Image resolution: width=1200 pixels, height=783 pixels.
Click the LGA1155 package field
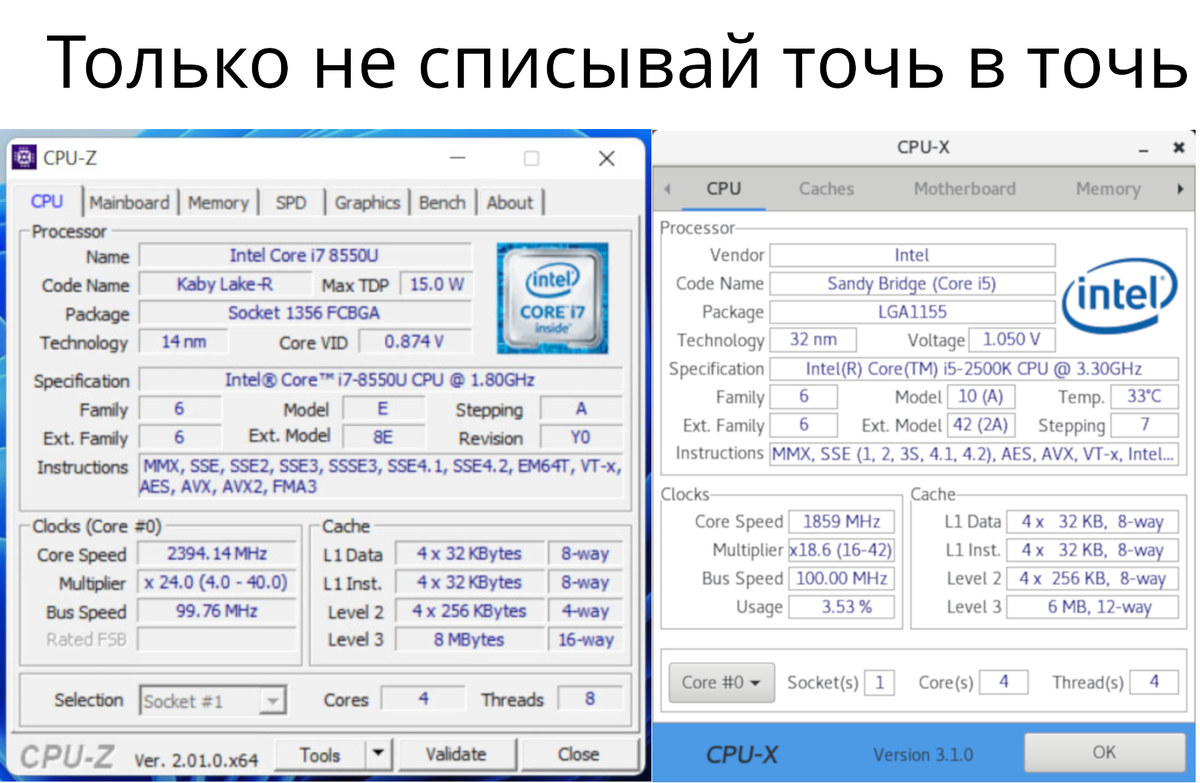pos(912,312)
